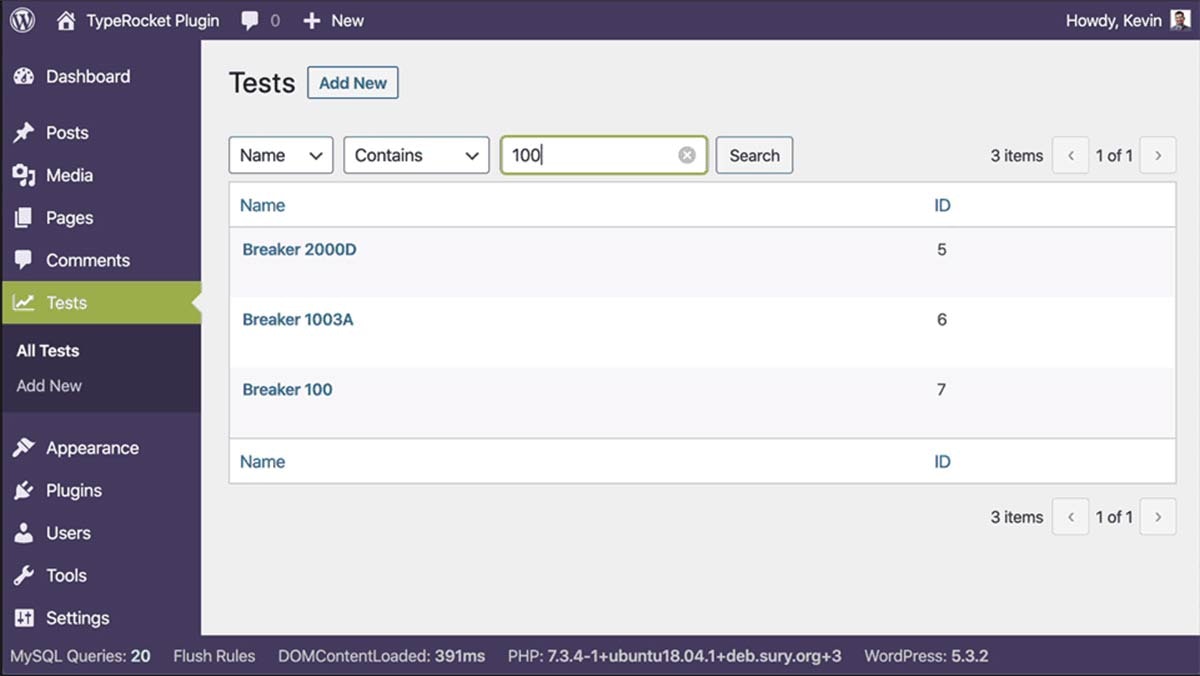This screenshot has width=1200, height=676.
Task: Click Kevin's user avatar thumbnail
Action: pos(1180,20)
